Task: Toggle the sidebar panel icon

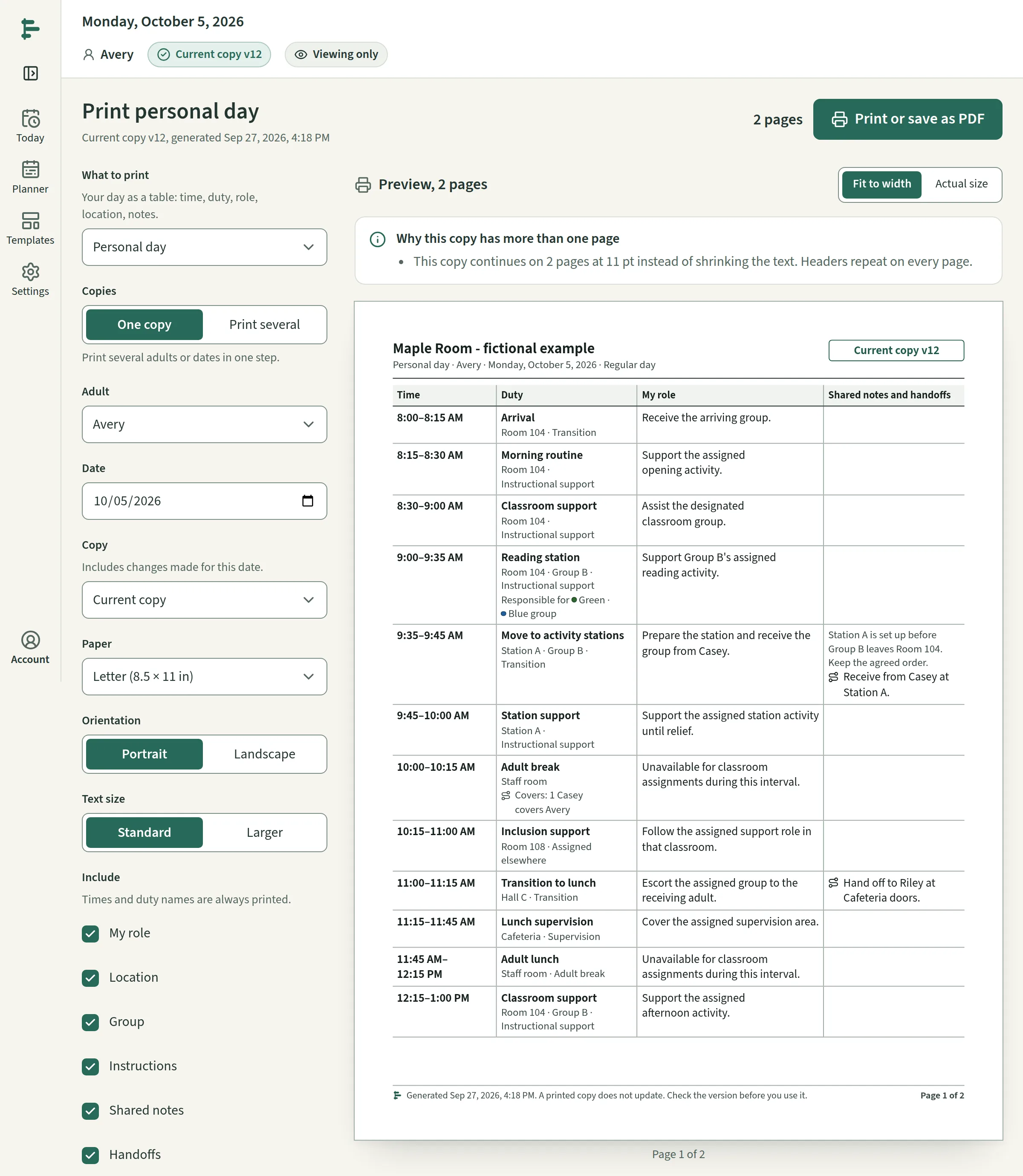Action: (30, 73)
